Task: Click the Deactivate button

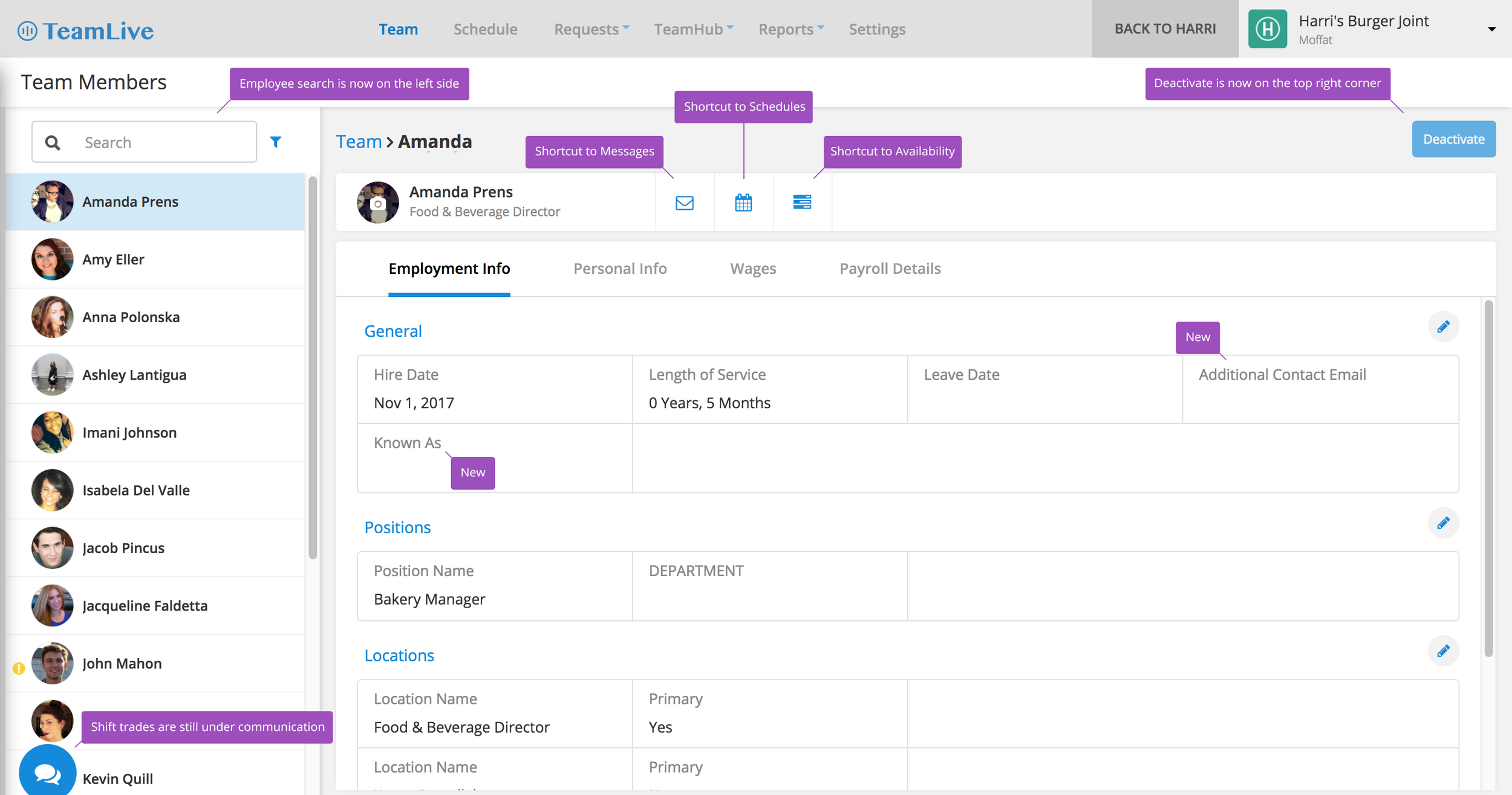Action: [x=1453, y=139]
